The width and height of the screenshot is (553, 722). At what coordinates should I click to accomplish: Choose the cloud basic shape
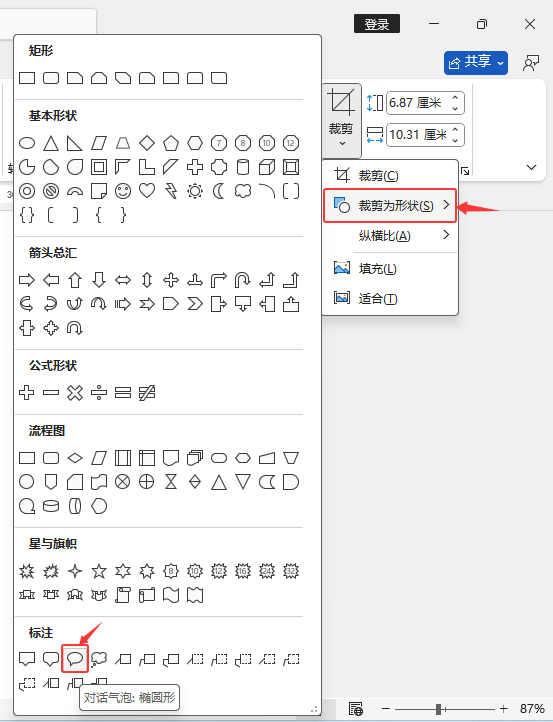(243, 191)
